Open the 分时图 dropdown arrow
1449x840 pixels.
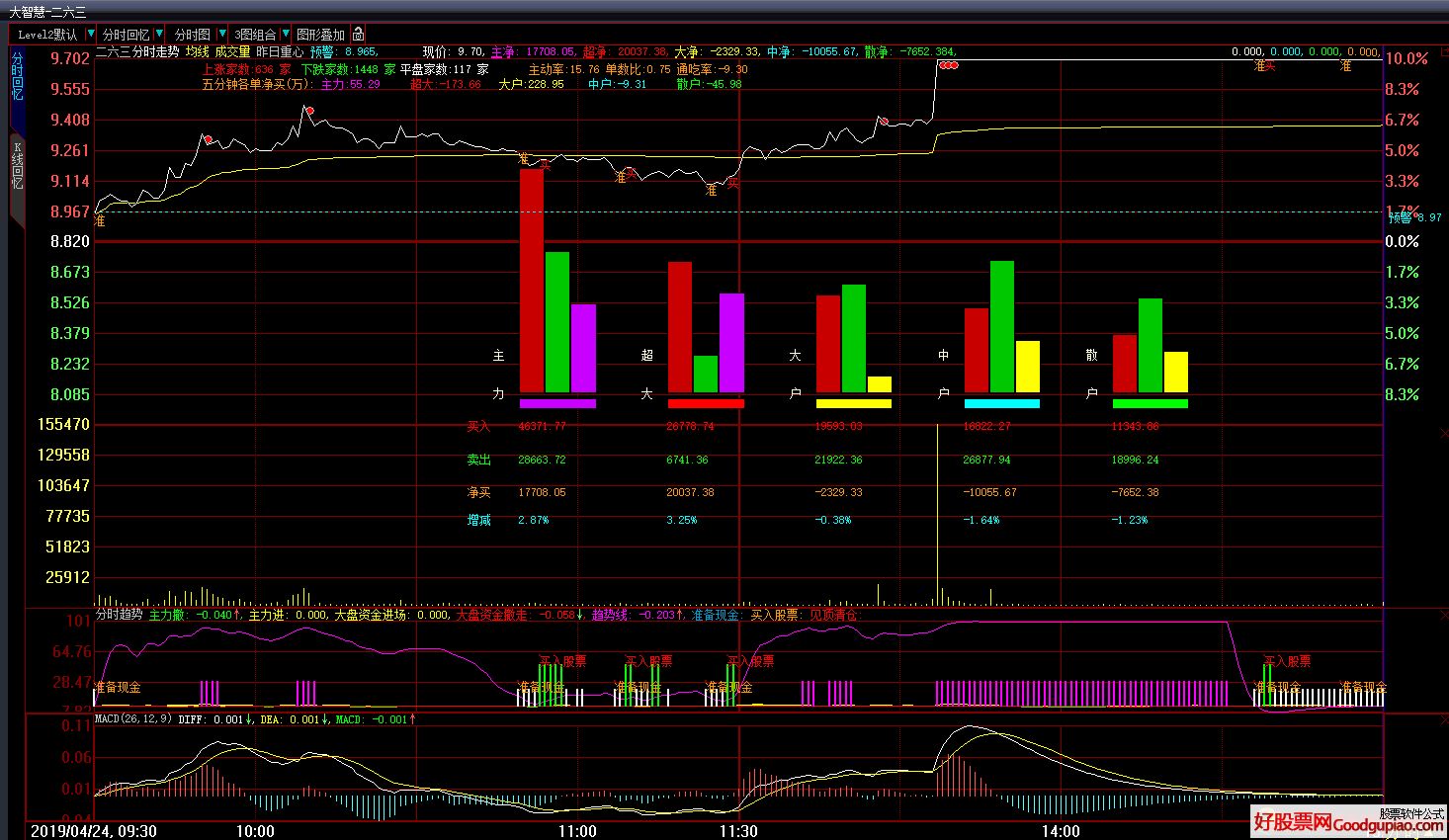click(x=221, y=35)
